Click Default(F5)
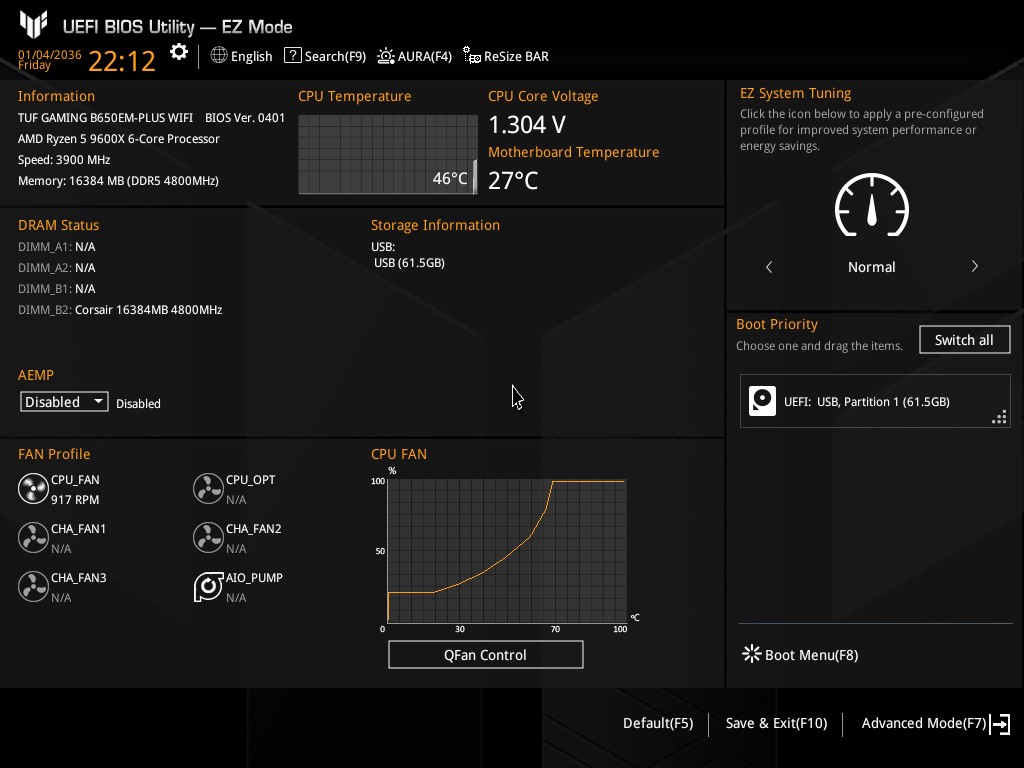Screen dimensions: 1024x768 pos(658,723)
